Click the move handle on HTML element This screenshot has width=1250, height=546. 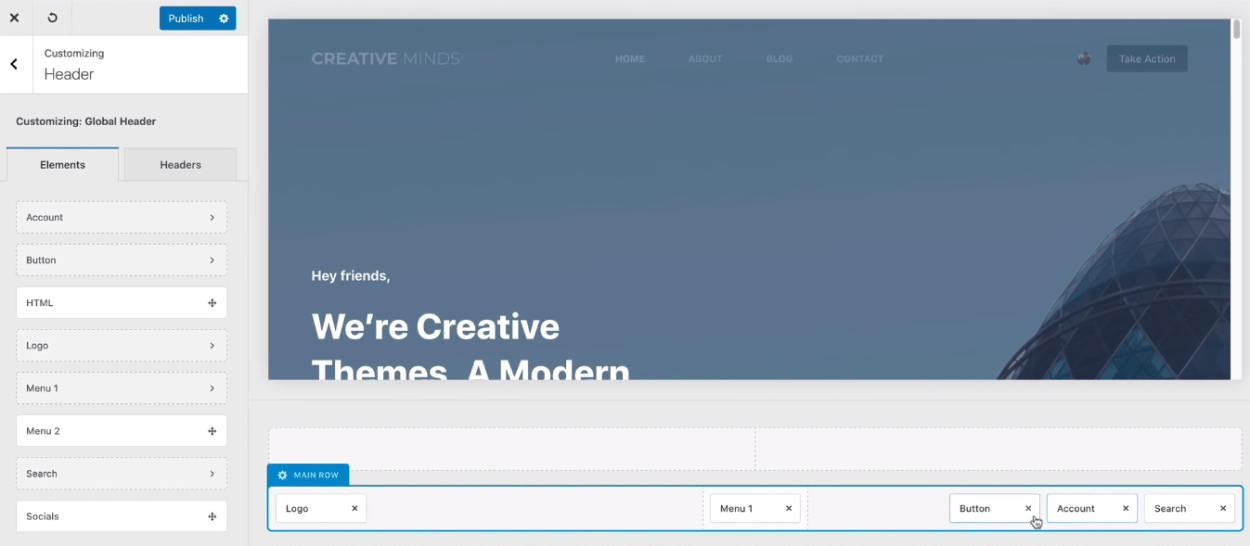[x=212, y=303]
